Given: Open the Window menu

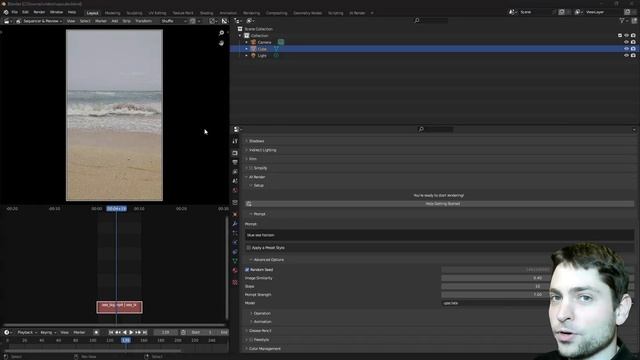Looking at the screenshot, I should click(56, 12).
